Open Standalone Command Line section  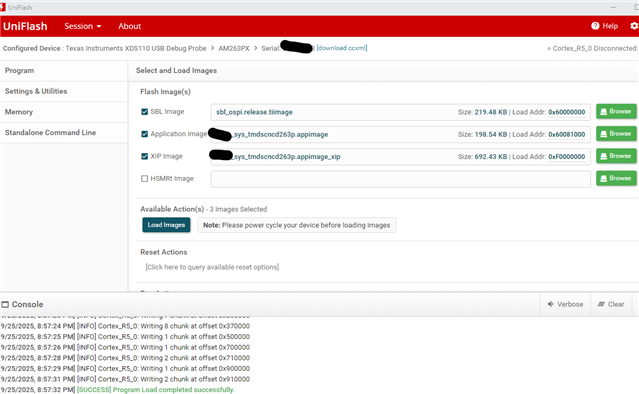click(64, 132)
